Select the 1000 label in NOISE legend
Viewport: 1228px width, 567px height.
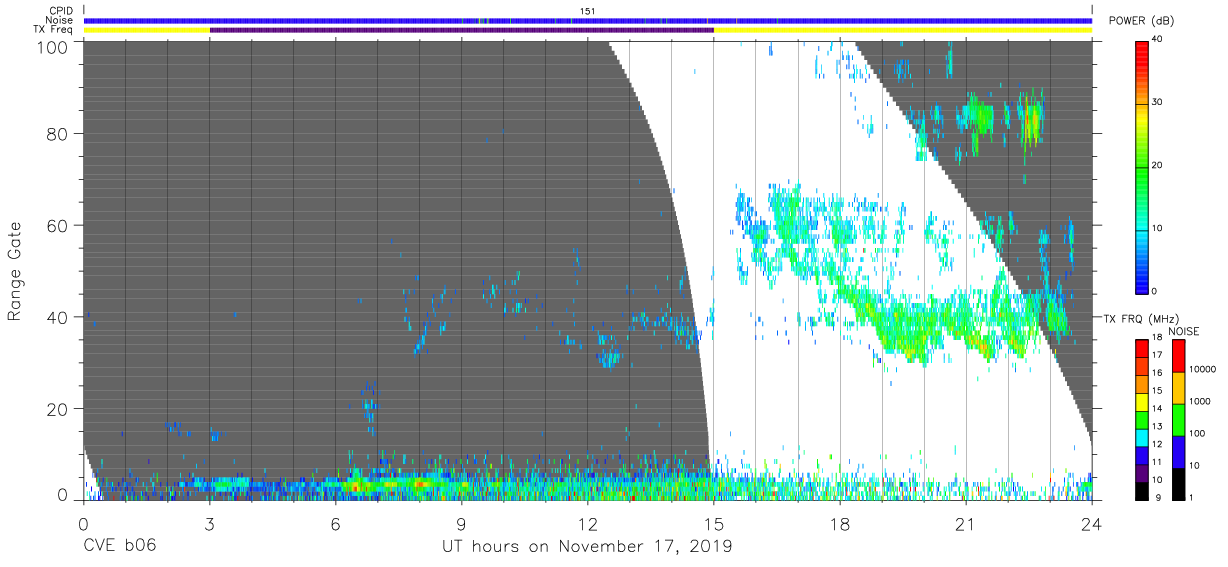tap(1200, 402)
